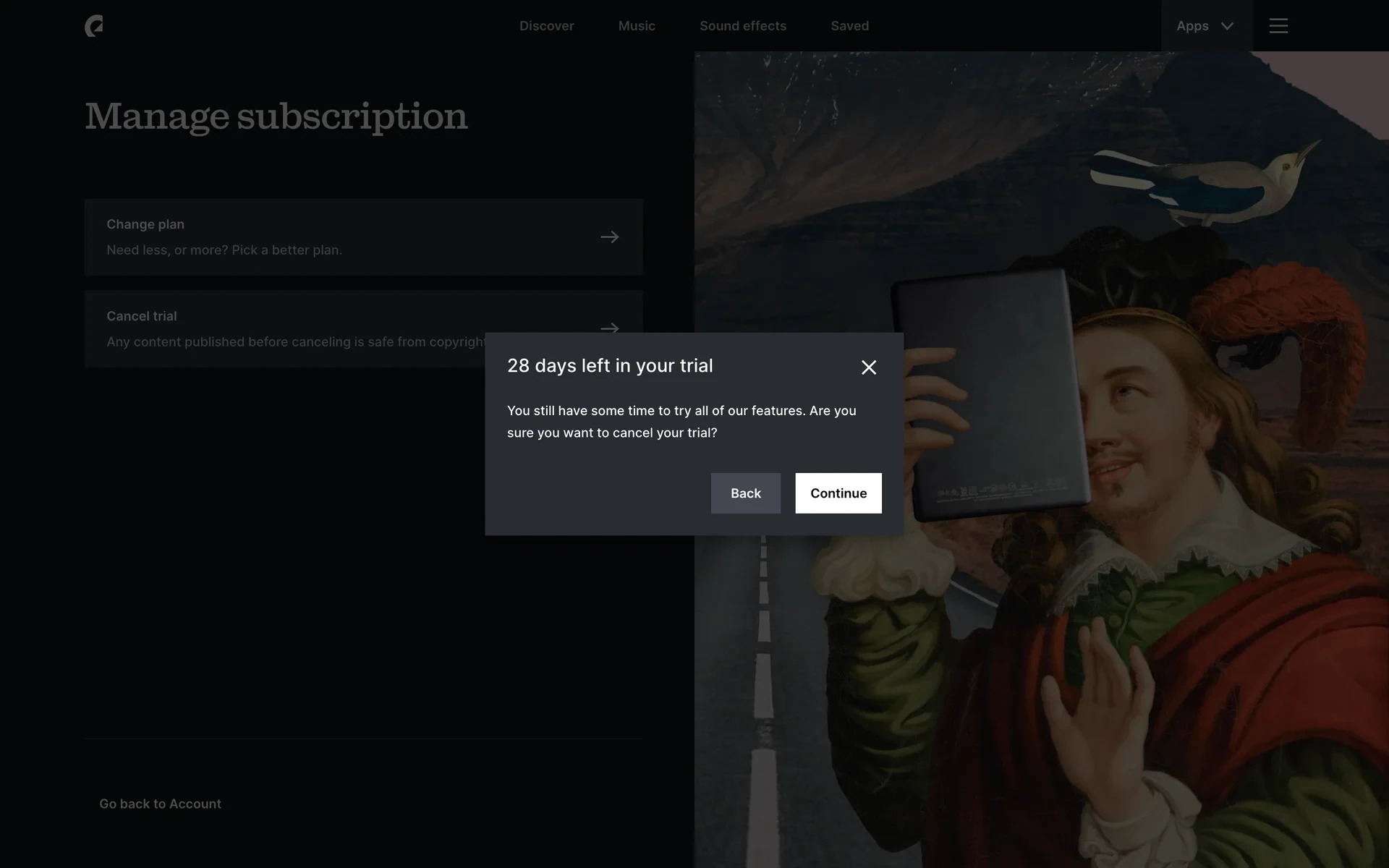Screen dimensions: 1389x868
Task: Confirm with the Continue button
Action: (838, 493)
